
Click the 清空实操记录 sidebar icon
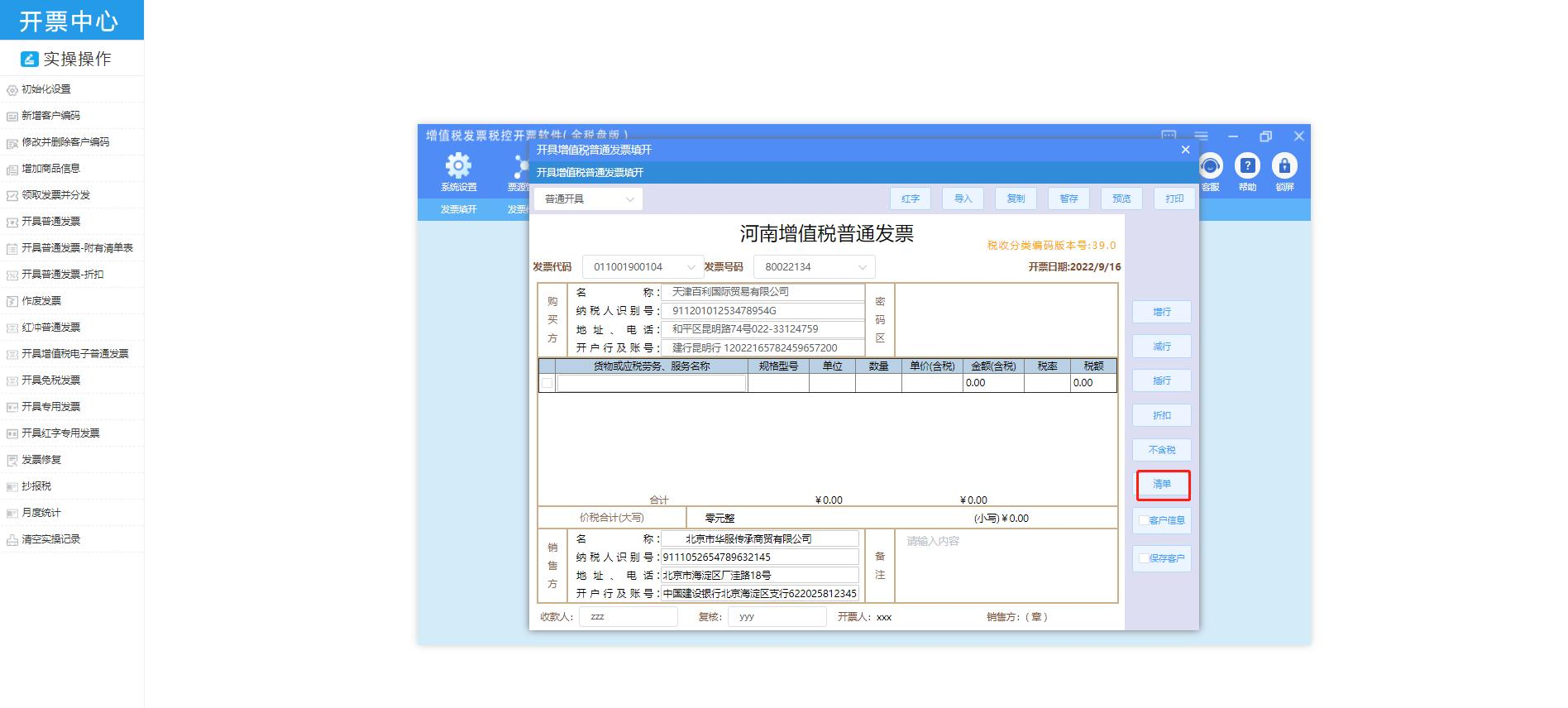pyautogui.click(x=12, y=539)
